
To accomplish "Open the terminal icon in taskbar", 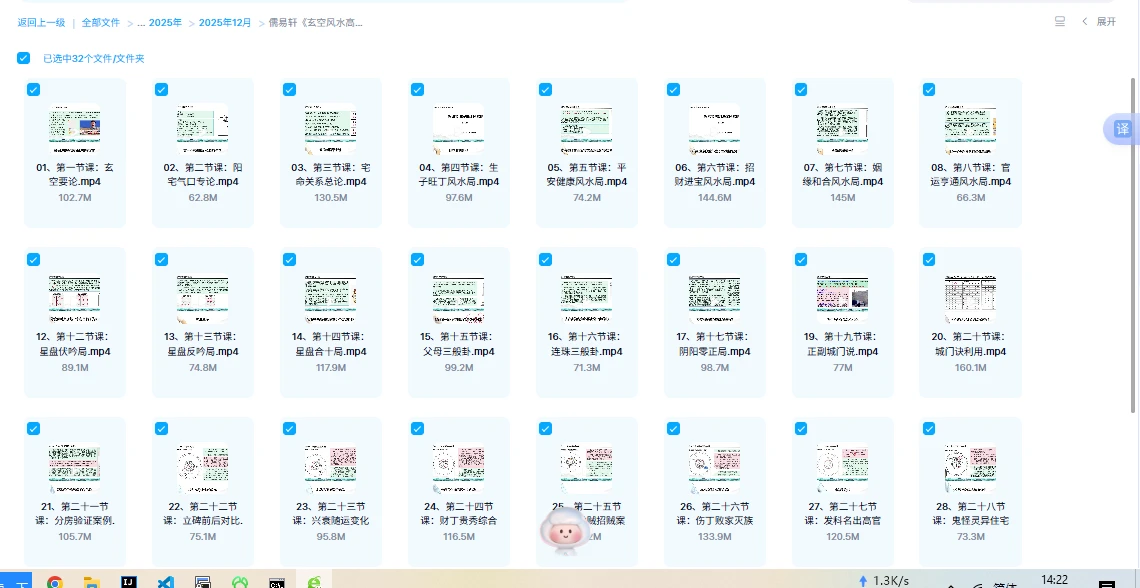I will click(x=276, y=581).
